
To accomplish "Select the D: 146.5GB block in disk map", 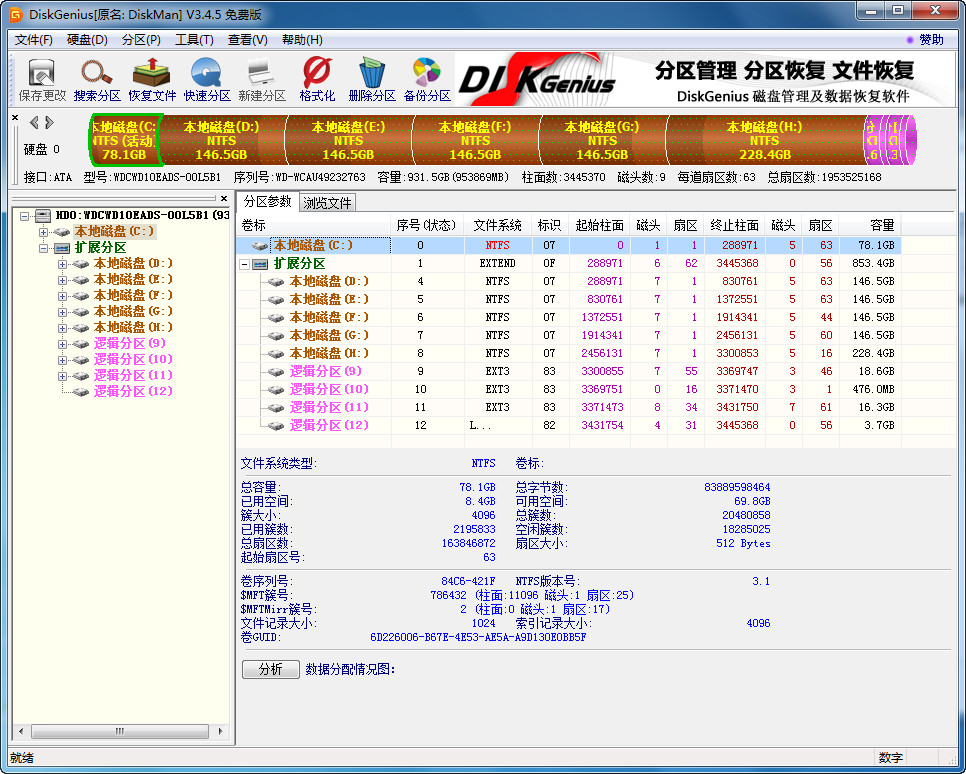I will click(222, 141).
